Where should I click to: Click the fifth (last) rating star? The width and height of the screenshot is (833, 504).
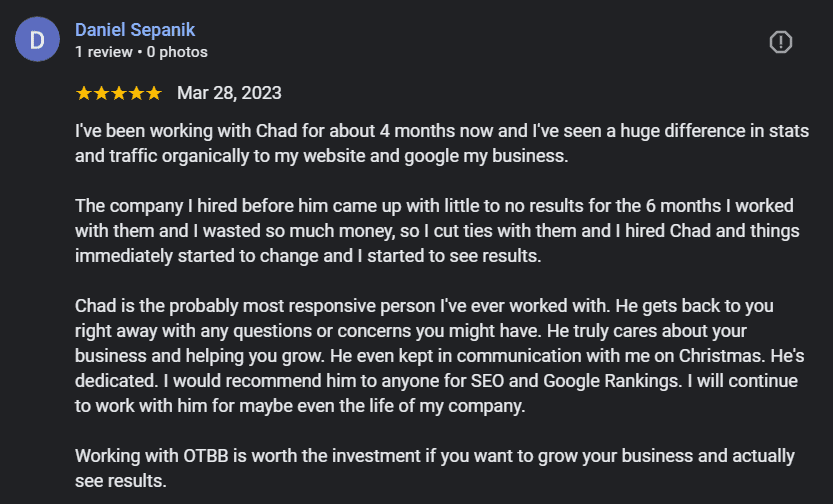tap(154, 93)
